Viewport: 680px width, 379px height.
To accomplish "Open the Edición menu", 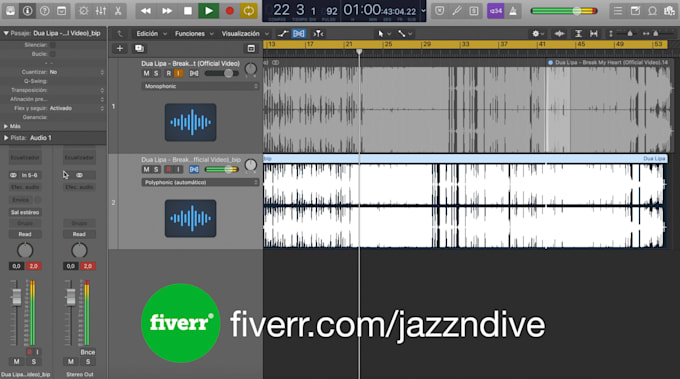I will [151, 33].
